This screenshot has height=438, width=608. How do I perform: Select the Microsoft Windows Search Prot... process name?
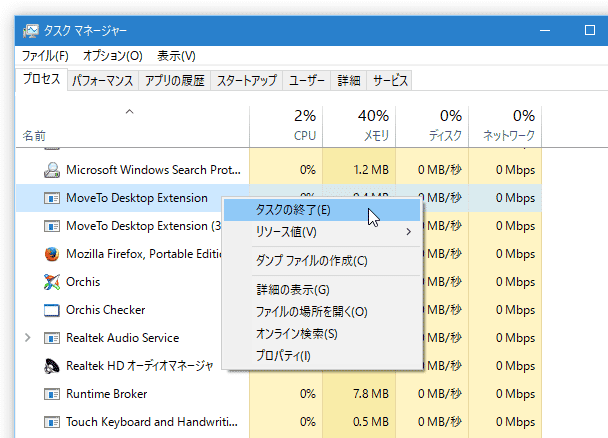point(153,170)
